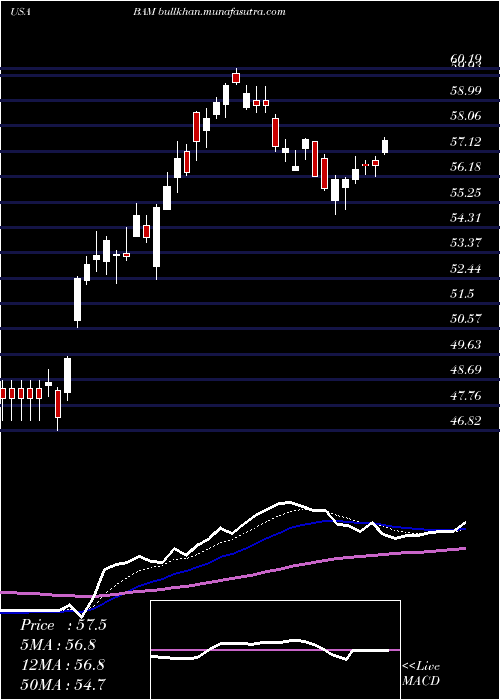Click the 46.82 price level label
500x700 pixels.
pos(466,421)
